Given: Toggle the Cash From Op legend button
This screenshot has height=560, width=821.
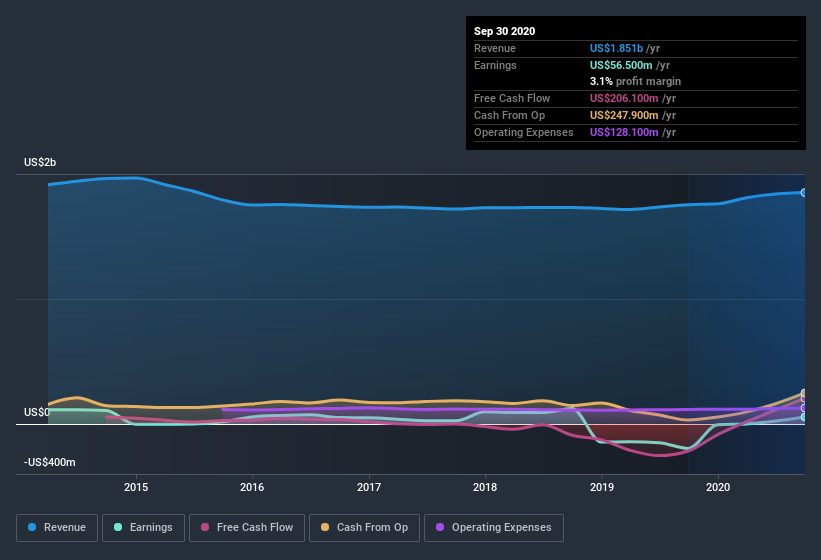Looking at the screenshot, I should pyautogui.click(x=364, y=528).
